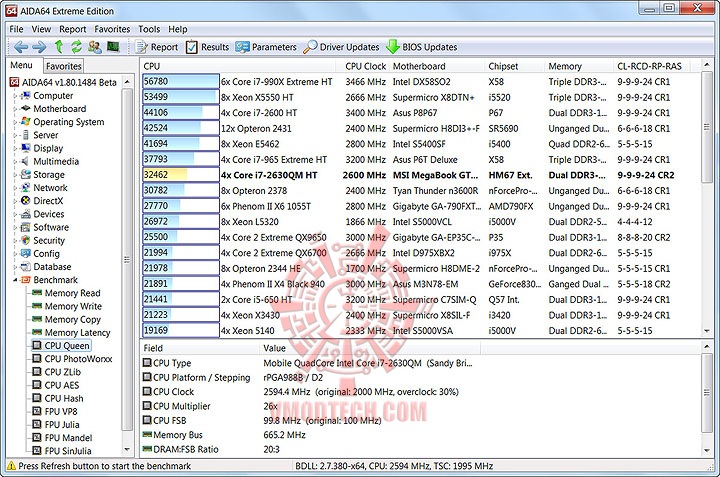
Task: Click the results list vertical scrollbar
Action: (x=707, y=198)
